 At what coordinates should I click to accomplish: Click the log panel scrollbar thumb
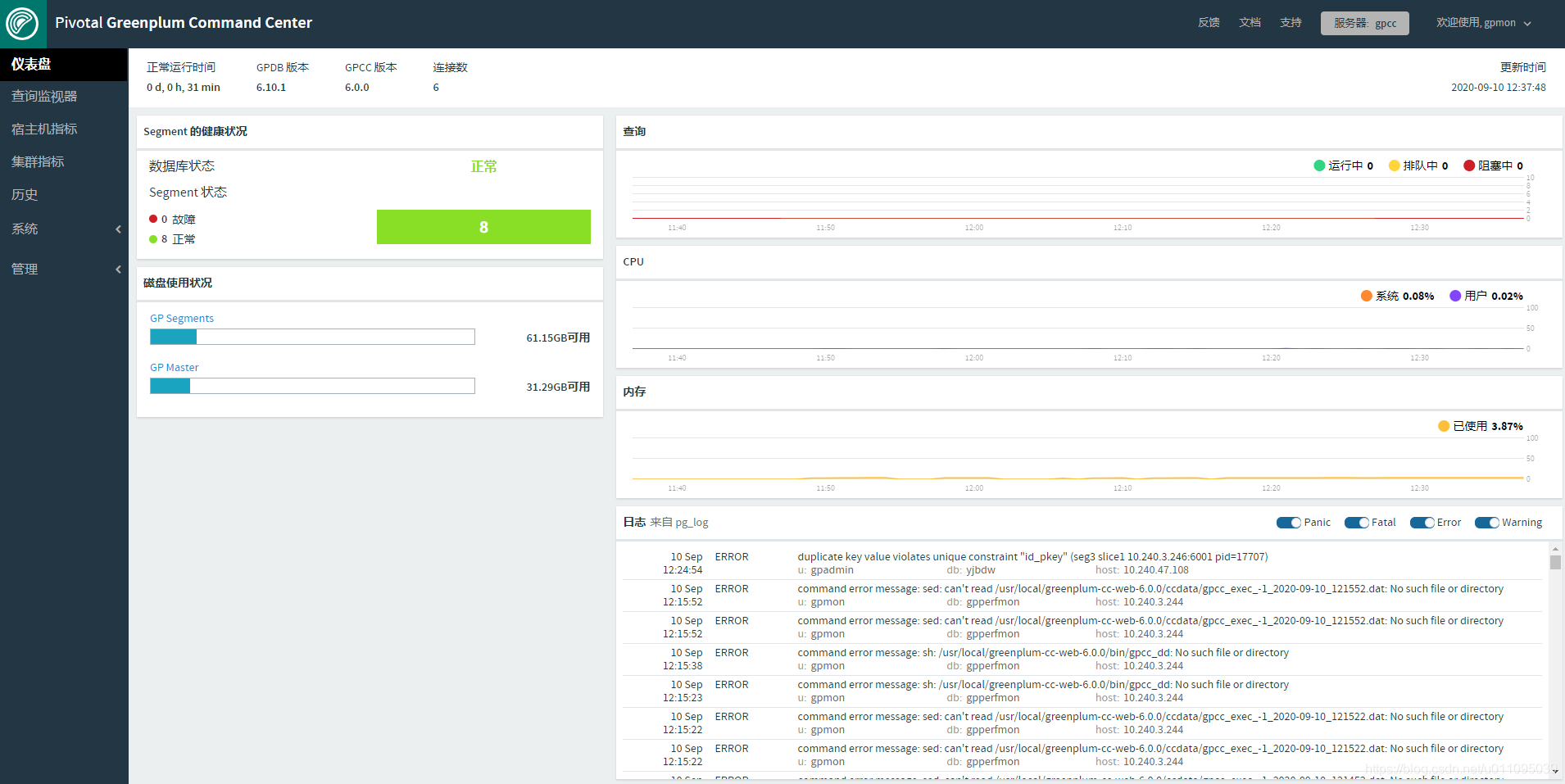click(x=1555, y=562)
